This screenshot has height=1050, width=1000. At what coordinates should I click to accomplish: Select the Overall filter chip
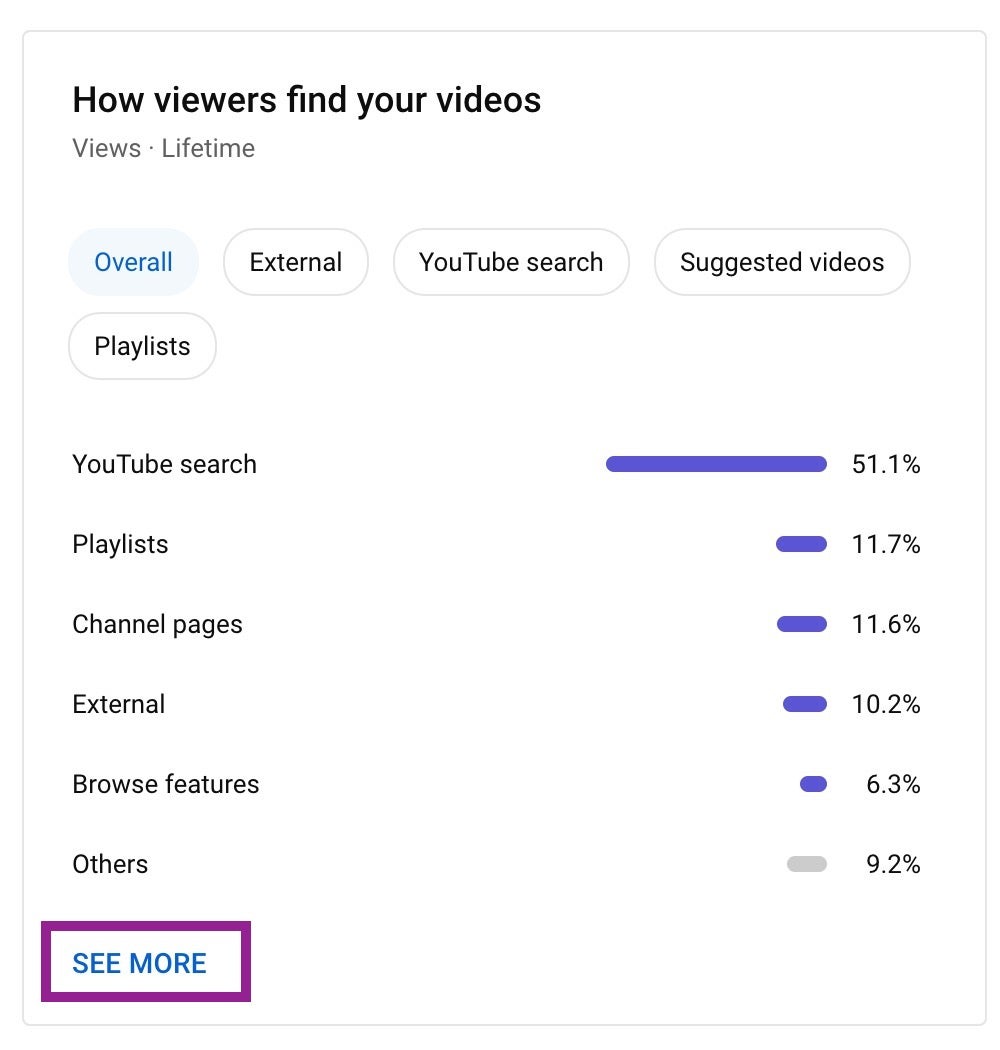[x=133, y=263]
